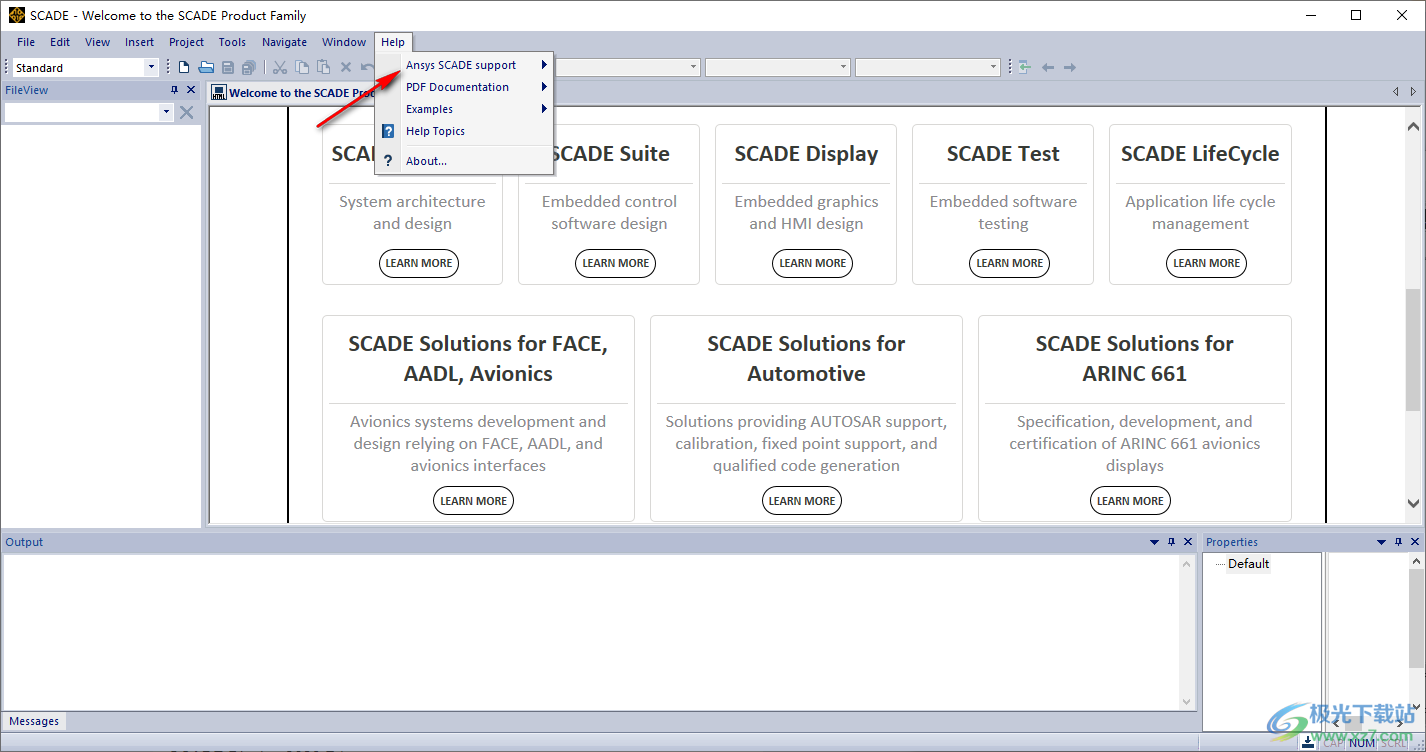Screen dimensions: 1426x752
Task: Click LEARN MORE under SCADE Test
Action: click(1009, 263)
